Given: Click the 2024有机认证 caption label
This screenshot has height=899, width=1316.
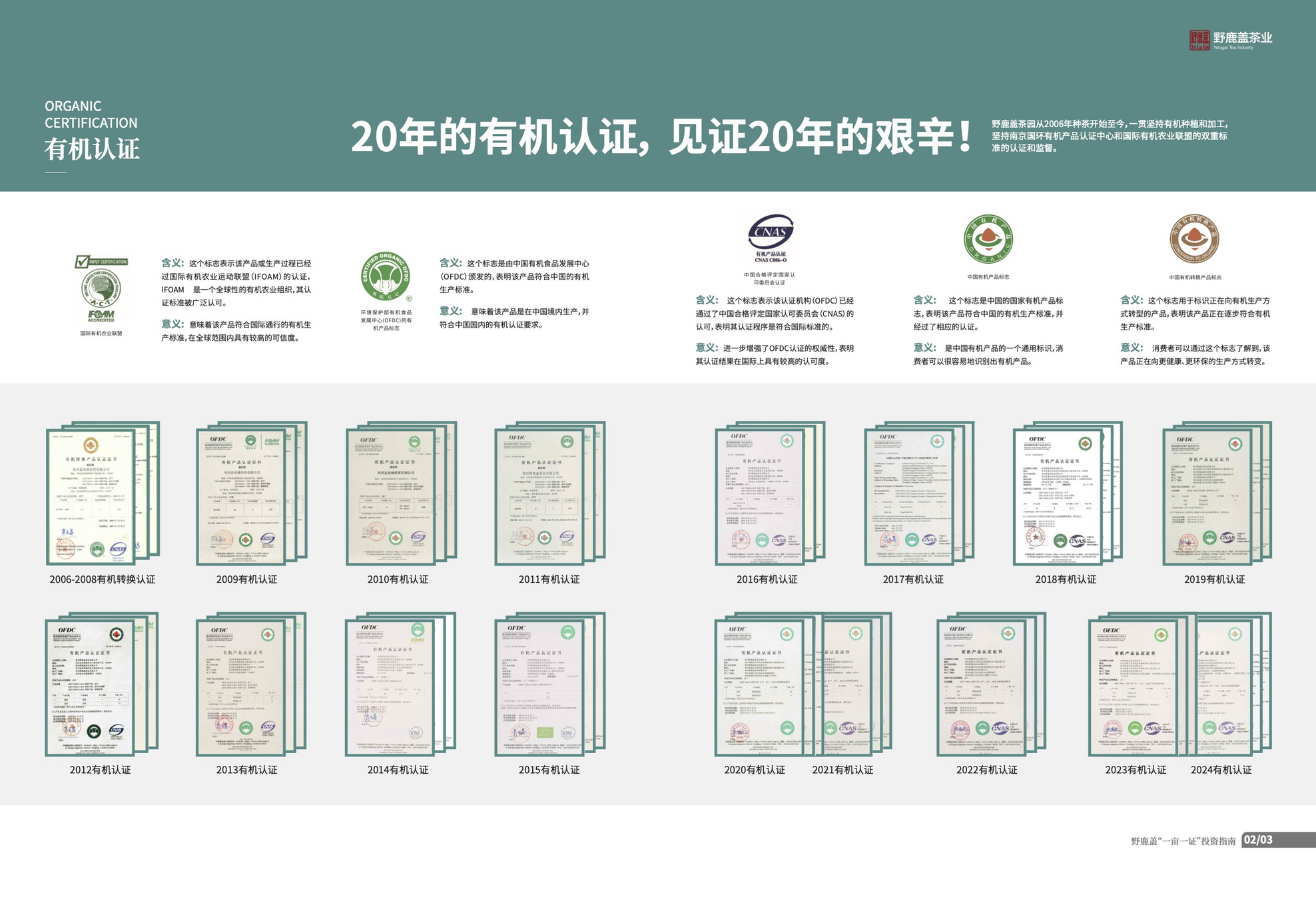Looking at the screenshot, I should (x=1221, y=770).
